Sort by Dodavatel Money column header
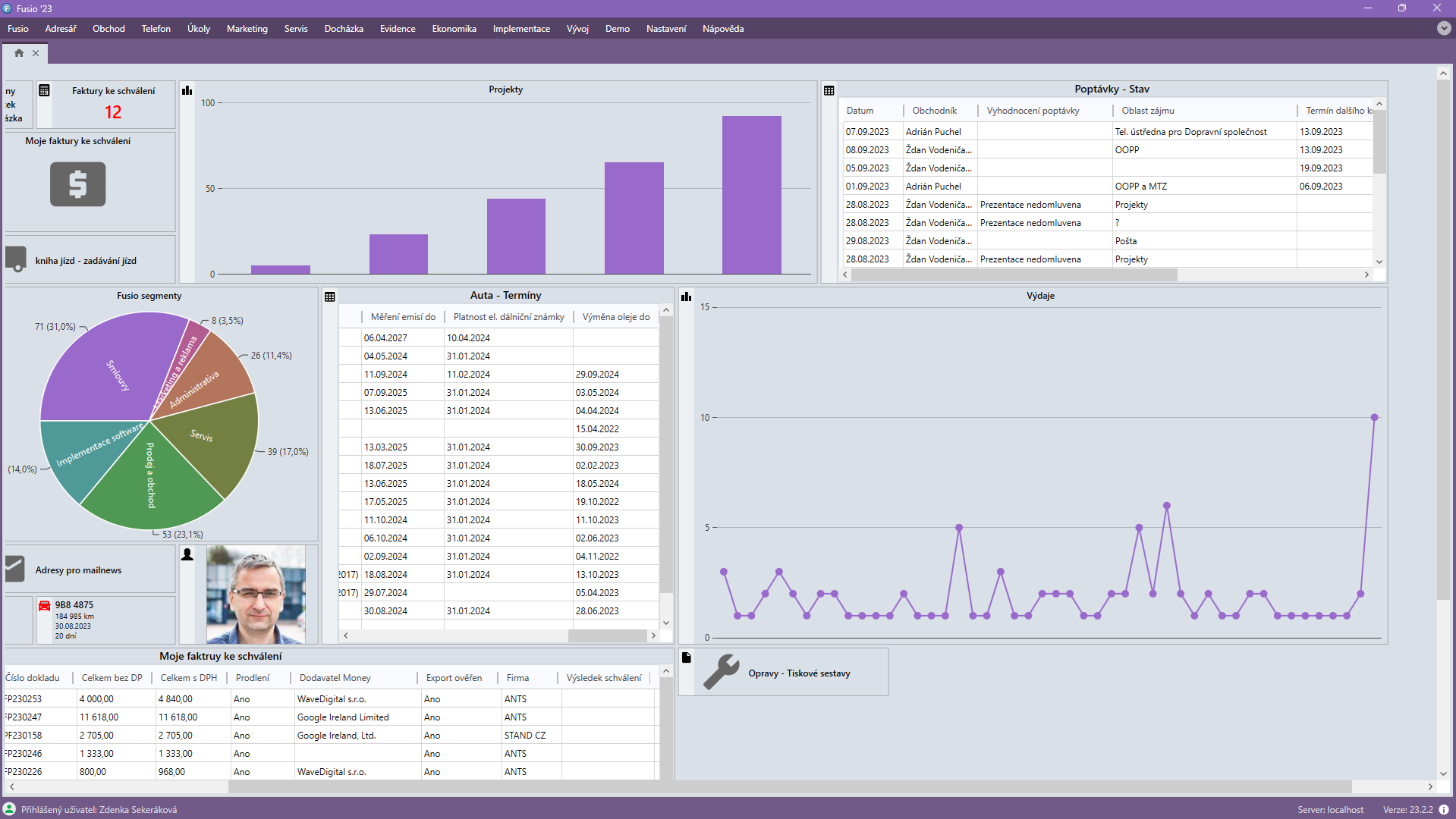This screenshot has height=819, width=1456. click(335, 678)
